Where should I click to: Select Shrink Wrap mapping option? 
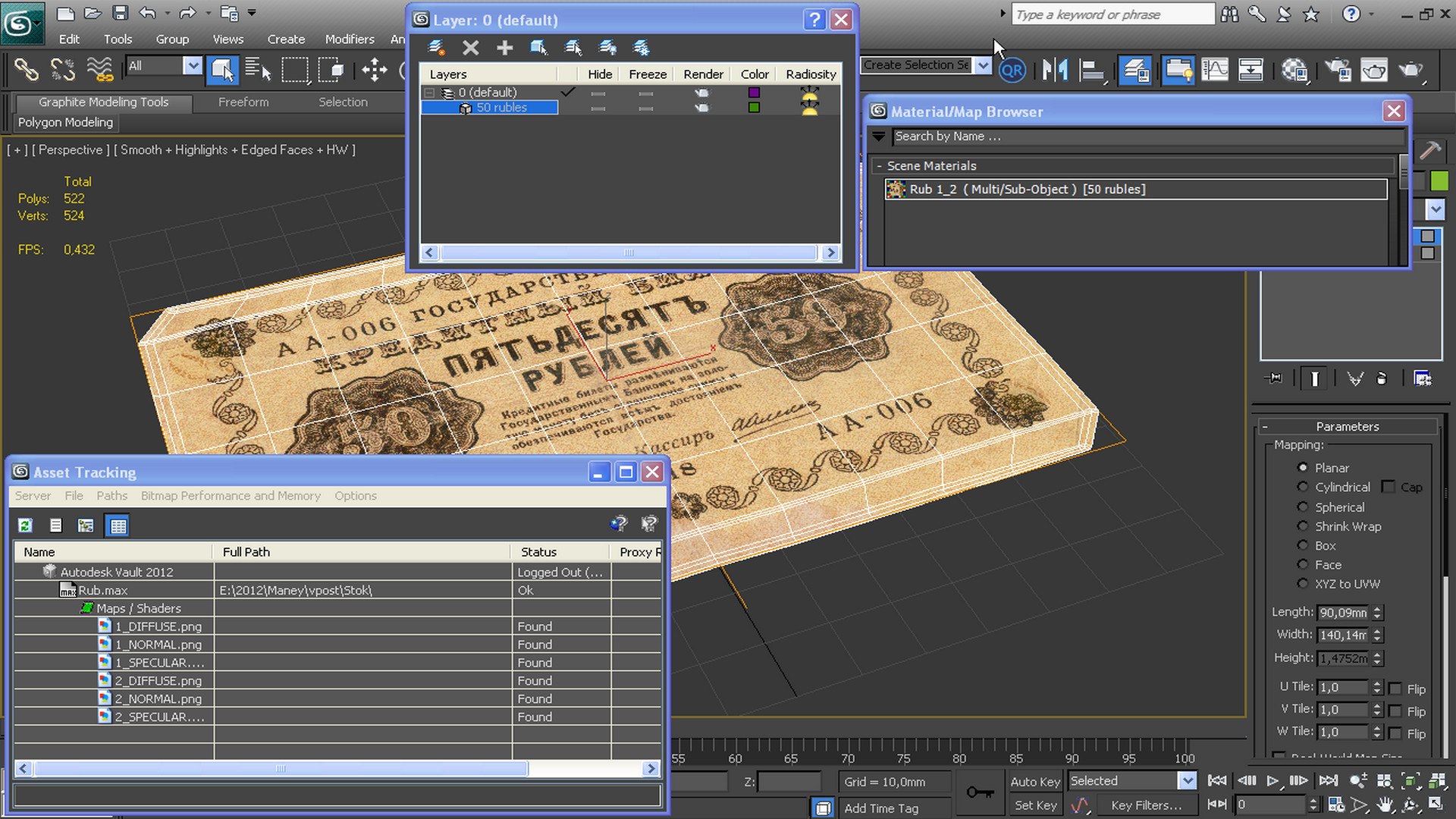coord(1303,526)
